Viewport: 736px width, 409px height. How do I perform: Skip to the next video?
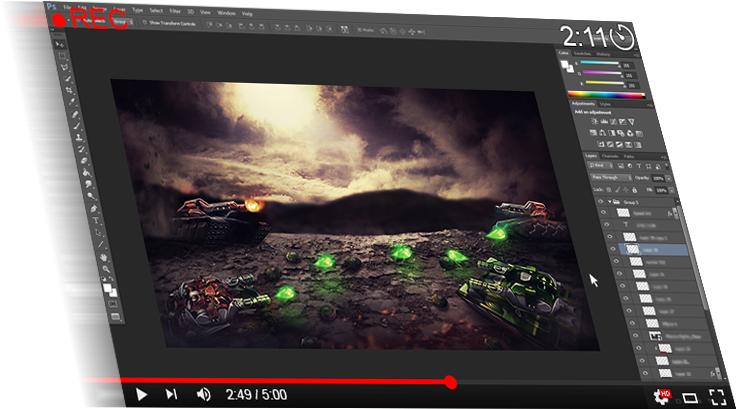coord(171,394)
